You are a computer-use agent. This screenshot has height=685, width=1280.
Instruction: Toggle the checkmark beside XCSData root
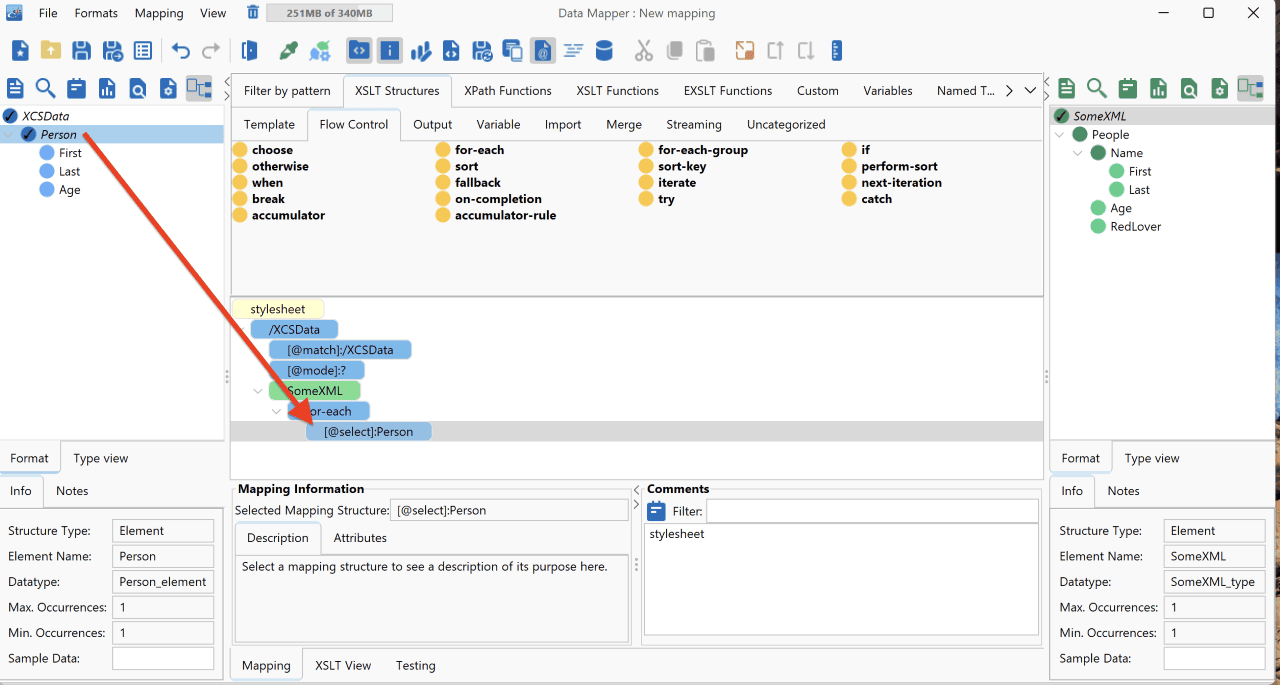11,116
